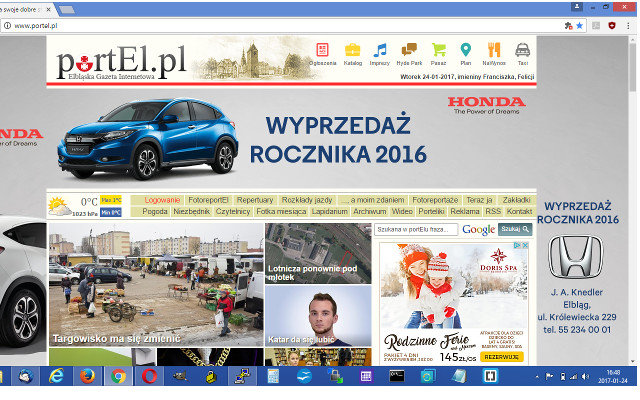Open a new tab with the tab button

click(67, 9)
